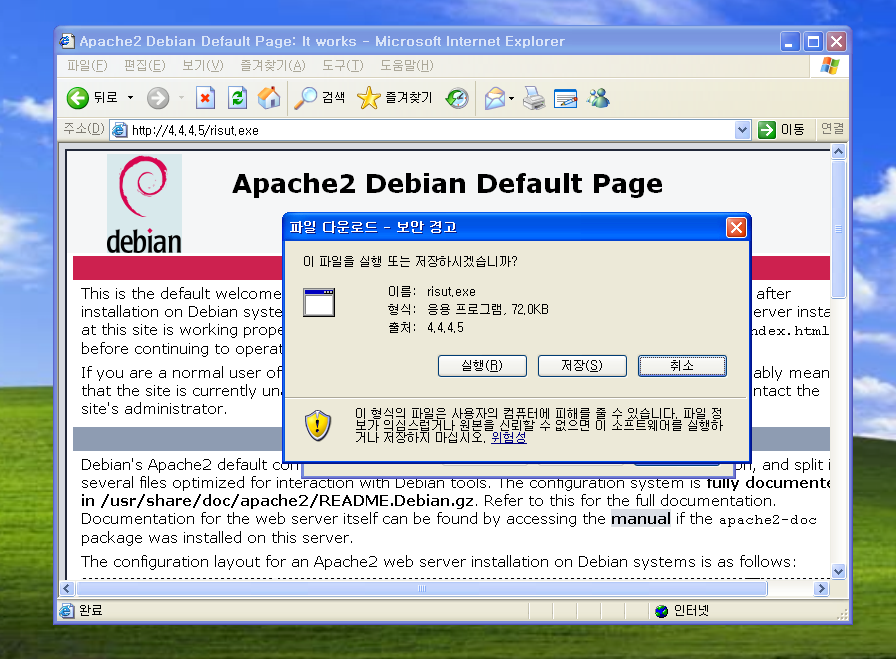The width and height of the screenshot is (896, 659).
Task: Click the manual link in page
Action: [641, 519]
